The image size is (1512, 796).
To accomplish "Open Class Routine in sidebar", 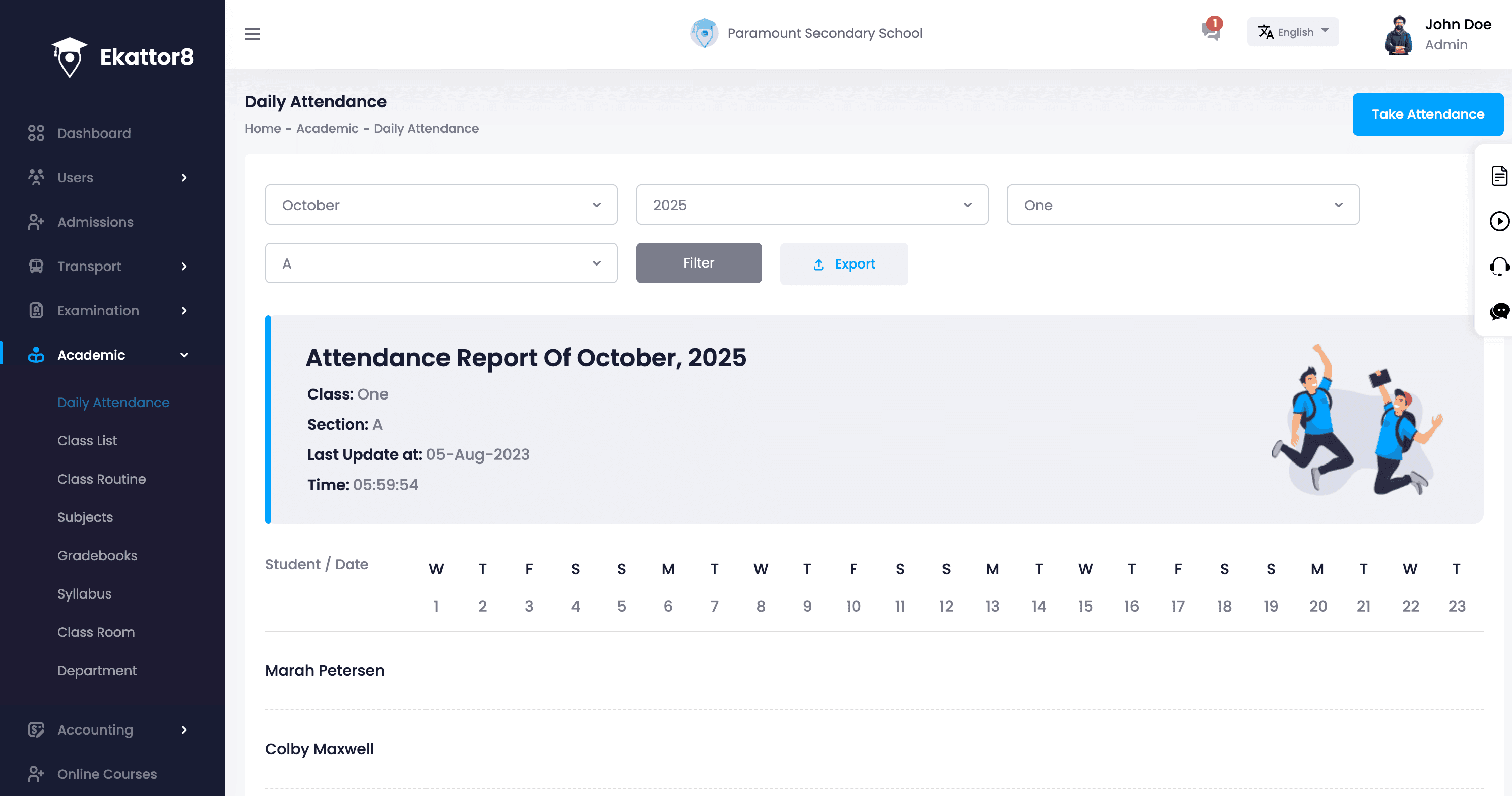I will pyautogui.click(x=101, y=479).
